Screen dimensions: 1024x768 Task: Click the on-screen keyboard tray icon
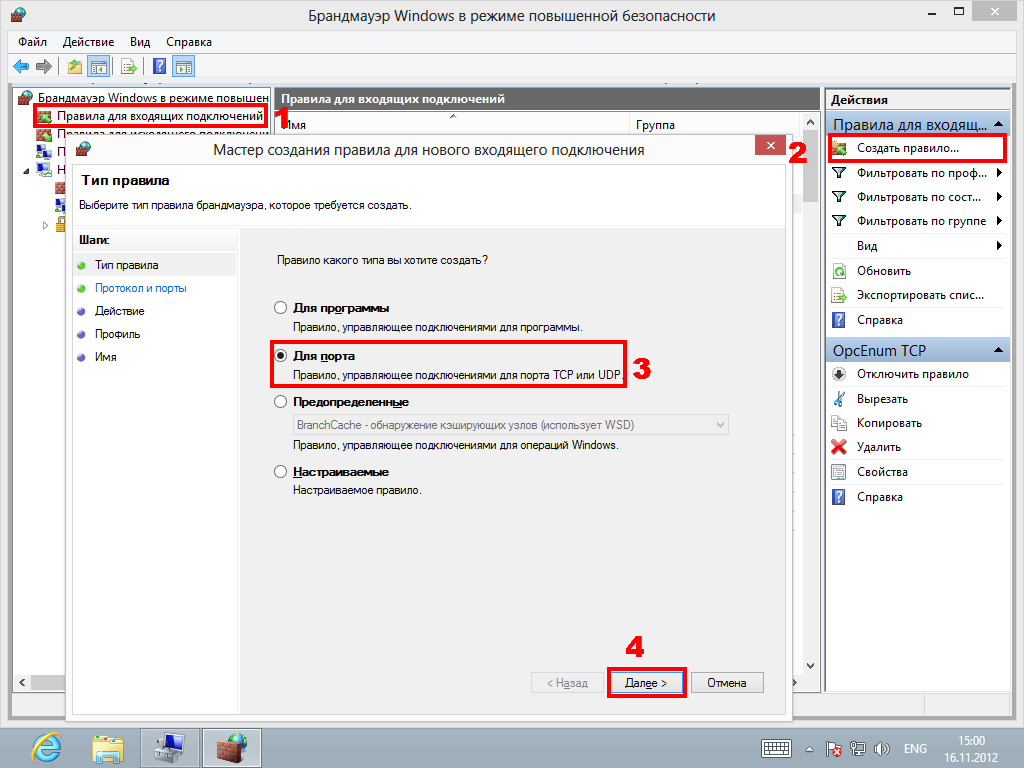pos(776,749)
